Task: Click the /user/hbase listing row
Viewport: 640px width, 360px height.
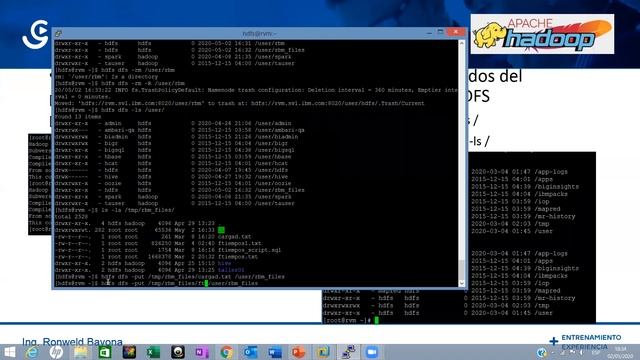Action: point(173,157)
